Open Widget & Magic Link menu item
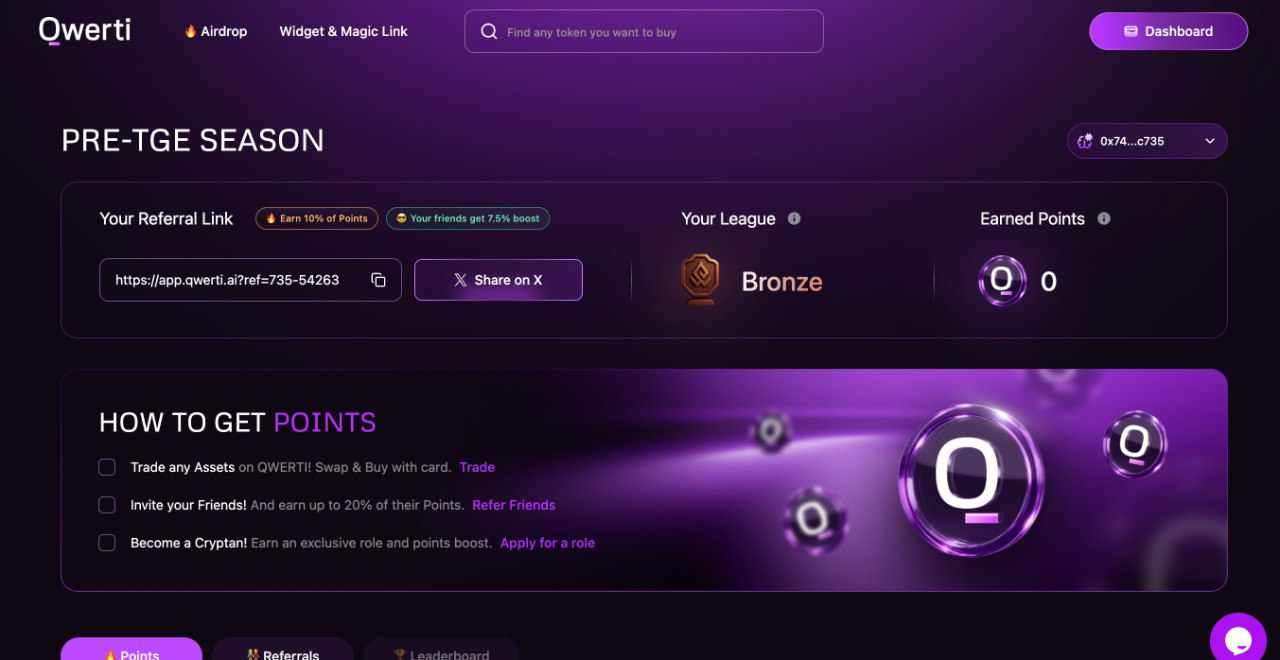The height and width of the screenshot is (660, 1280). [343, 31]
